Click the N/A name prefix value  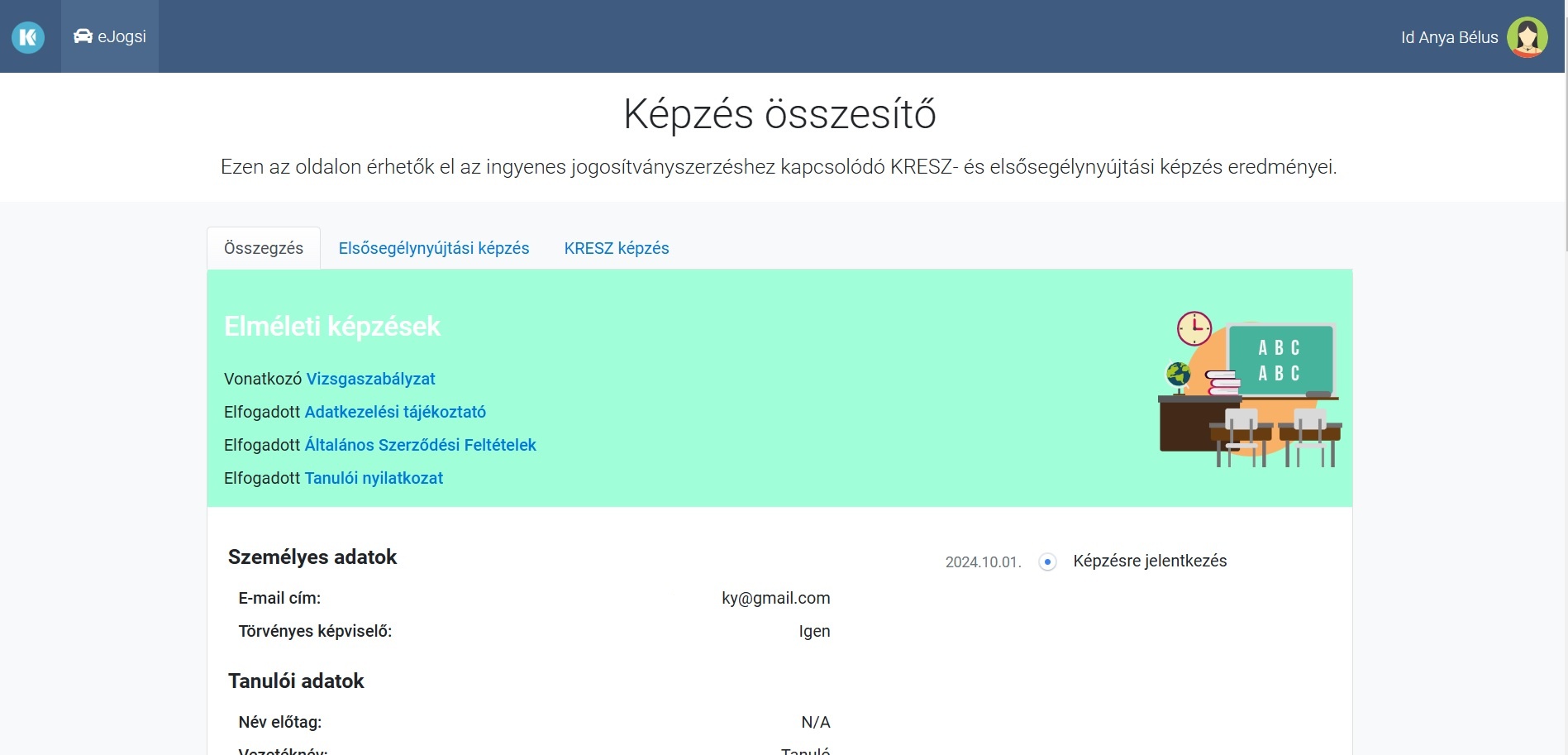tap(815, 722)
